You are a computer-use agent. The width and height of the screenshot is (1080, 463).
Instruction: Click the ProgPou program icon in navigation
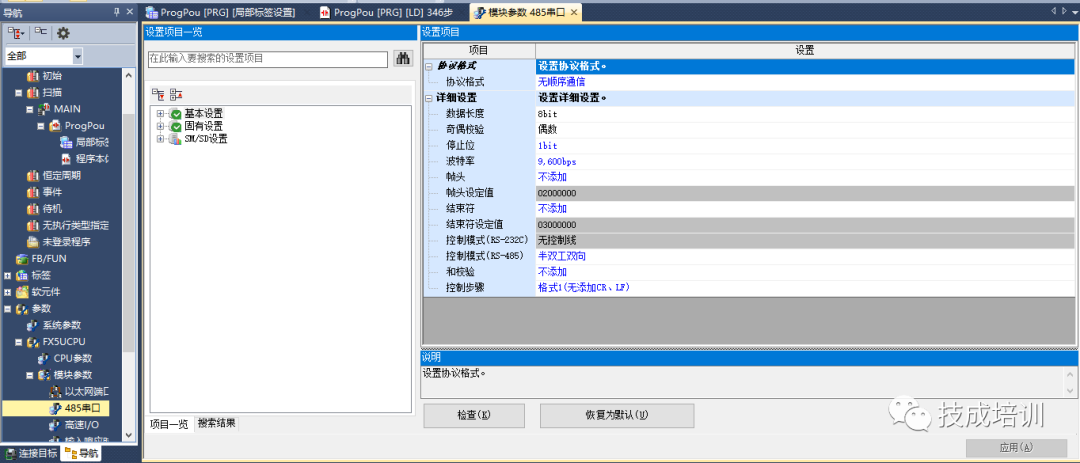pos(54,126)
